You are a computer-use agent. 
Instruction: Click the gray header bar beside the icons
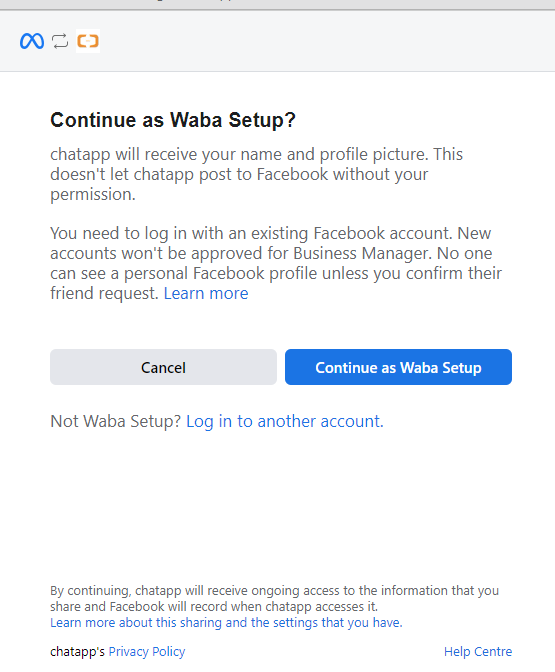click(326, 41)
